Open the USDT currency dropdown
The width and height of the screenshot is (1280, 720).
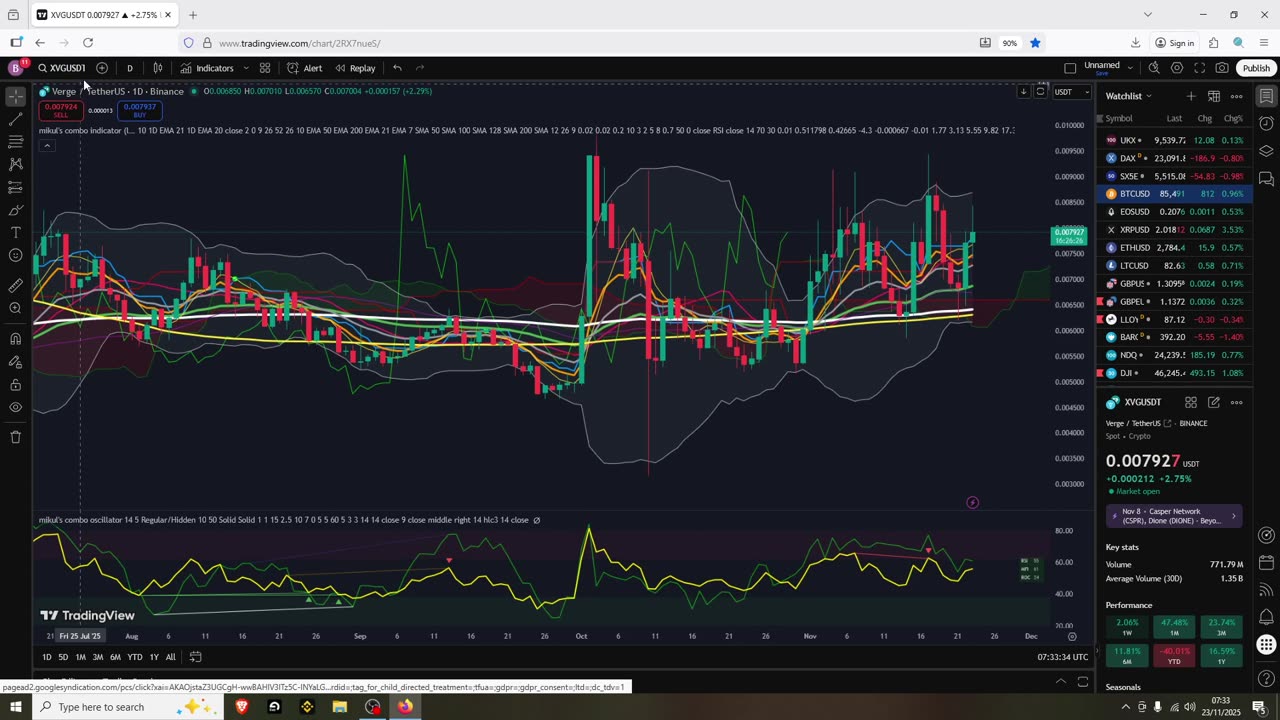pyautogui.click(x=1071, y=92)
